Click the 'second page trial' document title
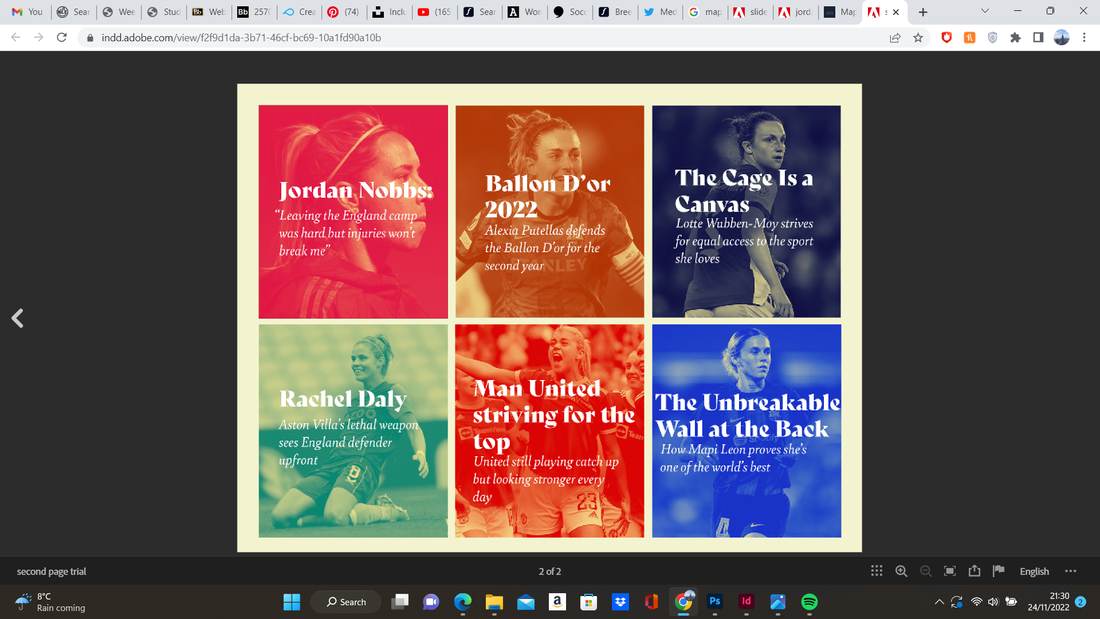Screen dimensions: 1100x619 [x=51, y=571]
